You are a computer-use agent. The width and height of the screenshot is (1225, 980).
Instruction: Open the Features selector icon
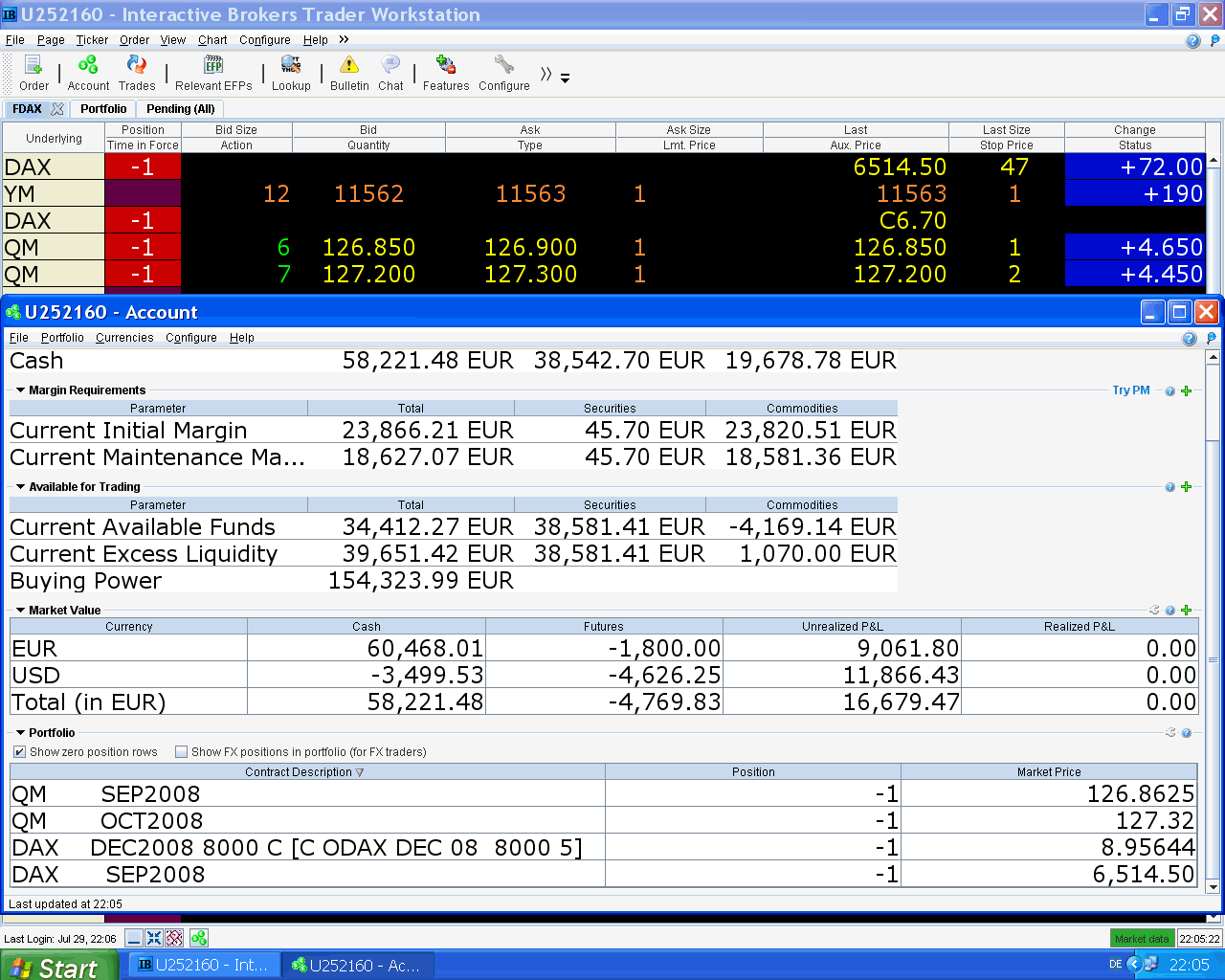446,73
